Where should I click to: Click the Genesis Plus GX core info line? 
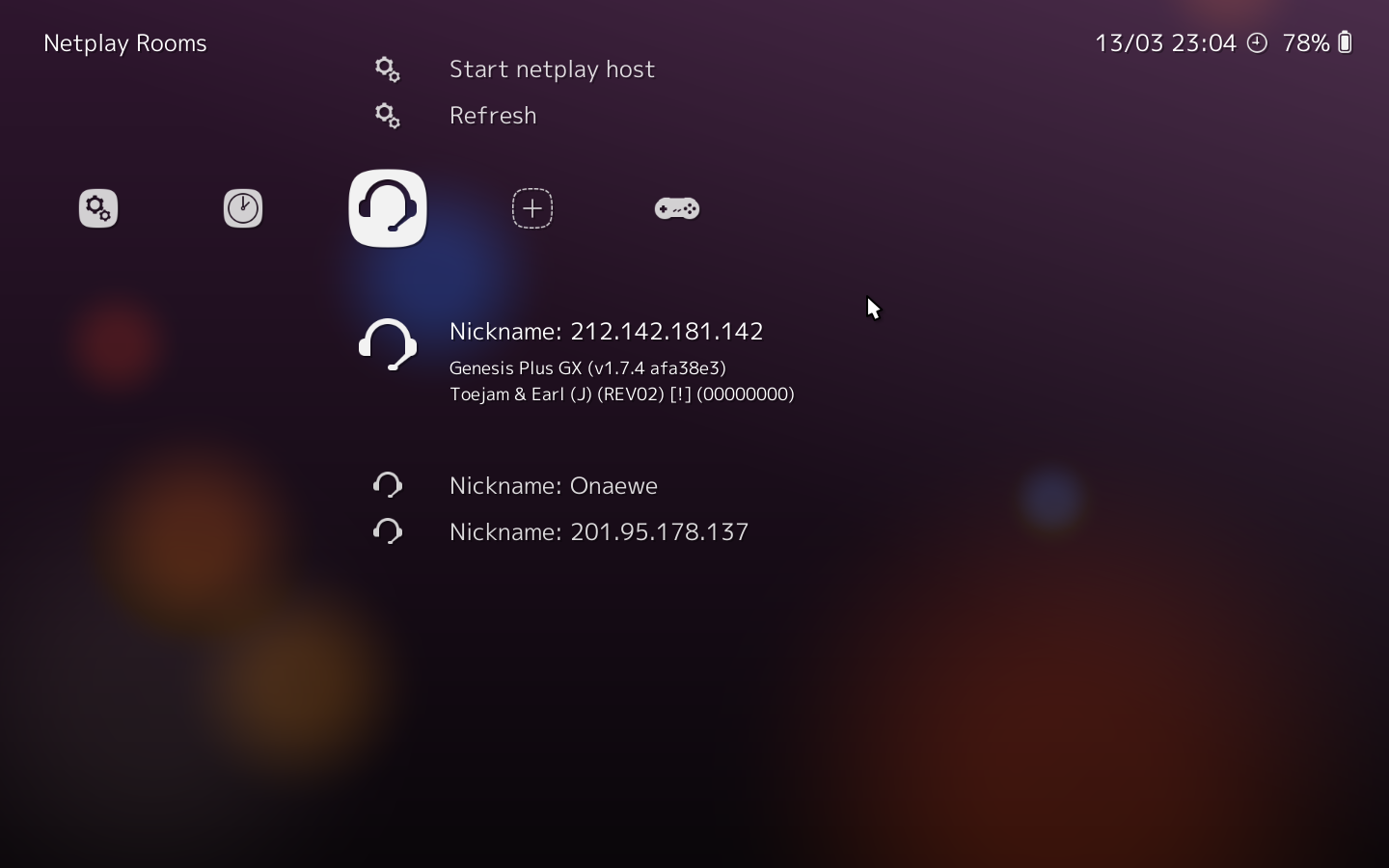(587, 368)
